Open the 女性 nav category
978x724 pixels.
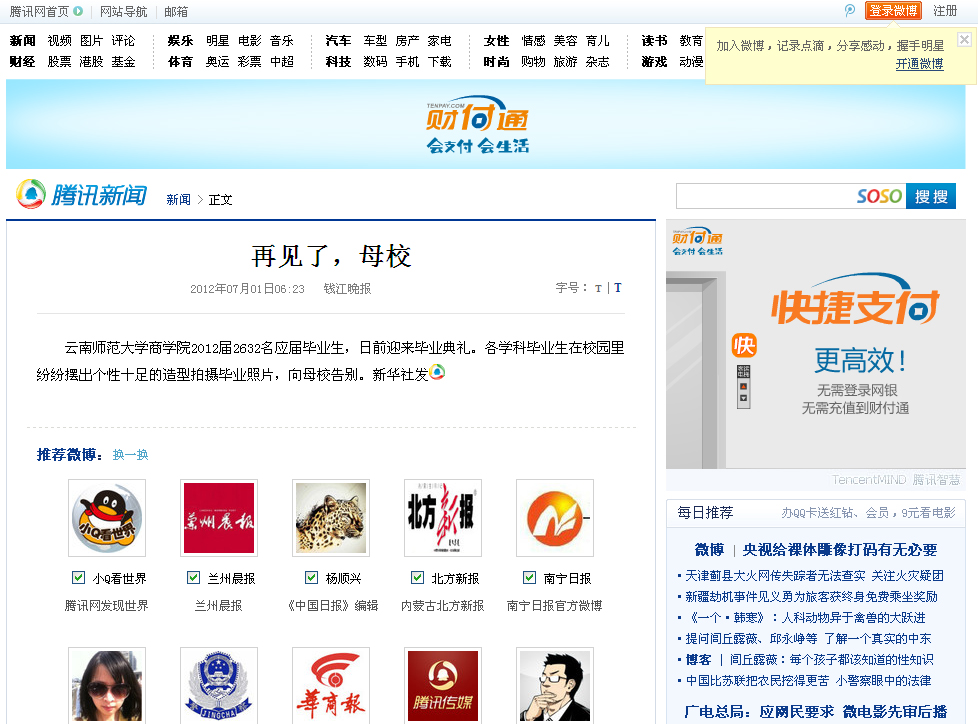pyautogui.click(x=496, y=41)
